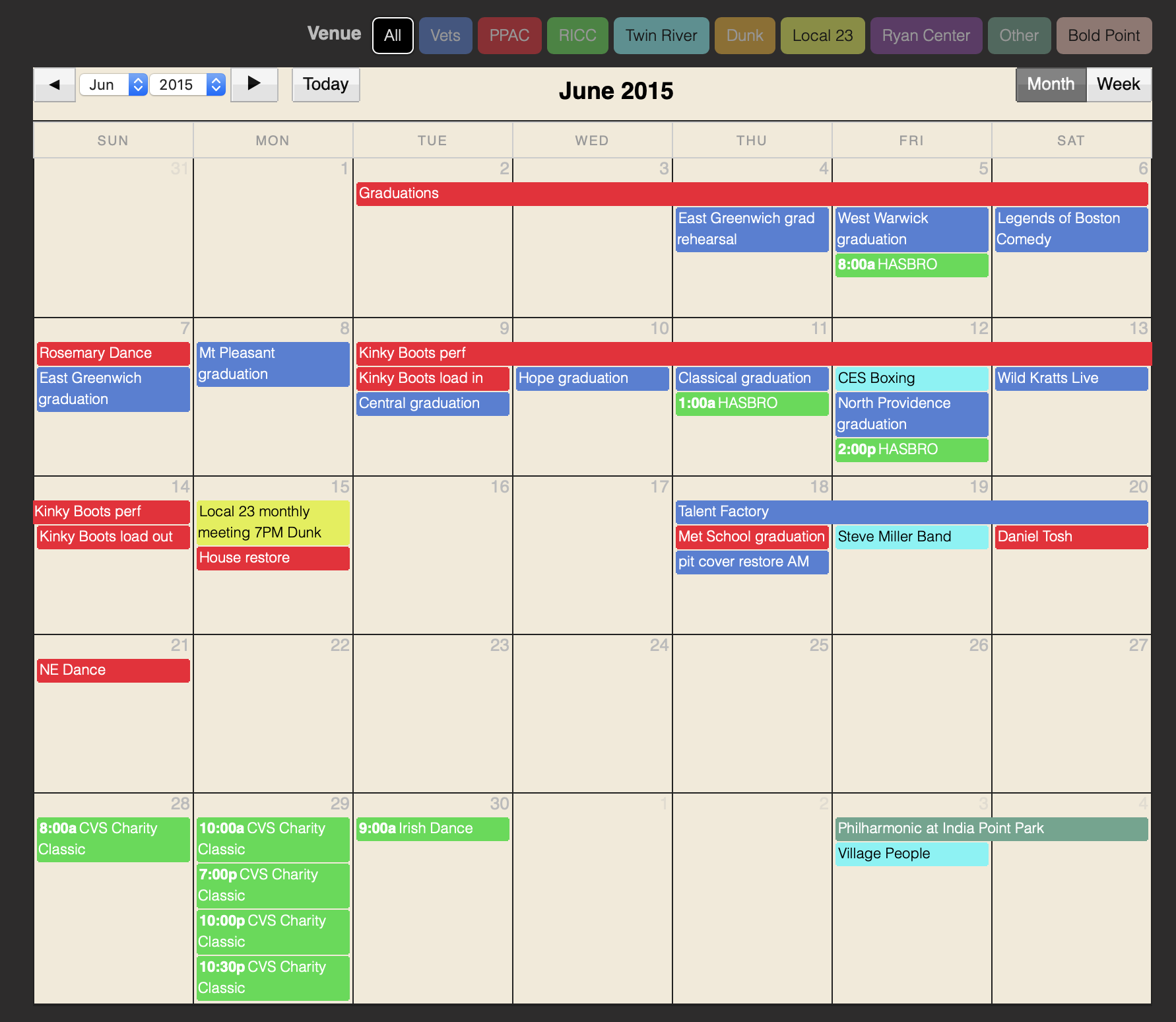Open the Steve Miller Band event
1176x1022 pixels.
coord(911,537)
